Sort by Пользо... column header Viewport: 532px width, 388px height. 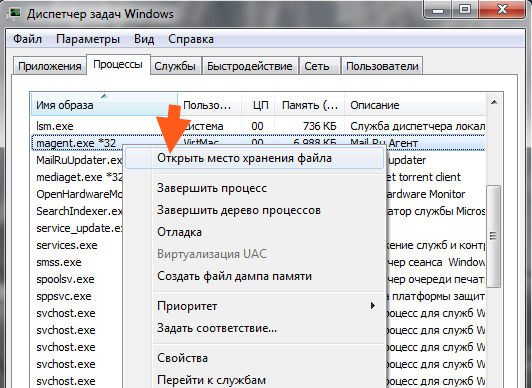point(209,105)
